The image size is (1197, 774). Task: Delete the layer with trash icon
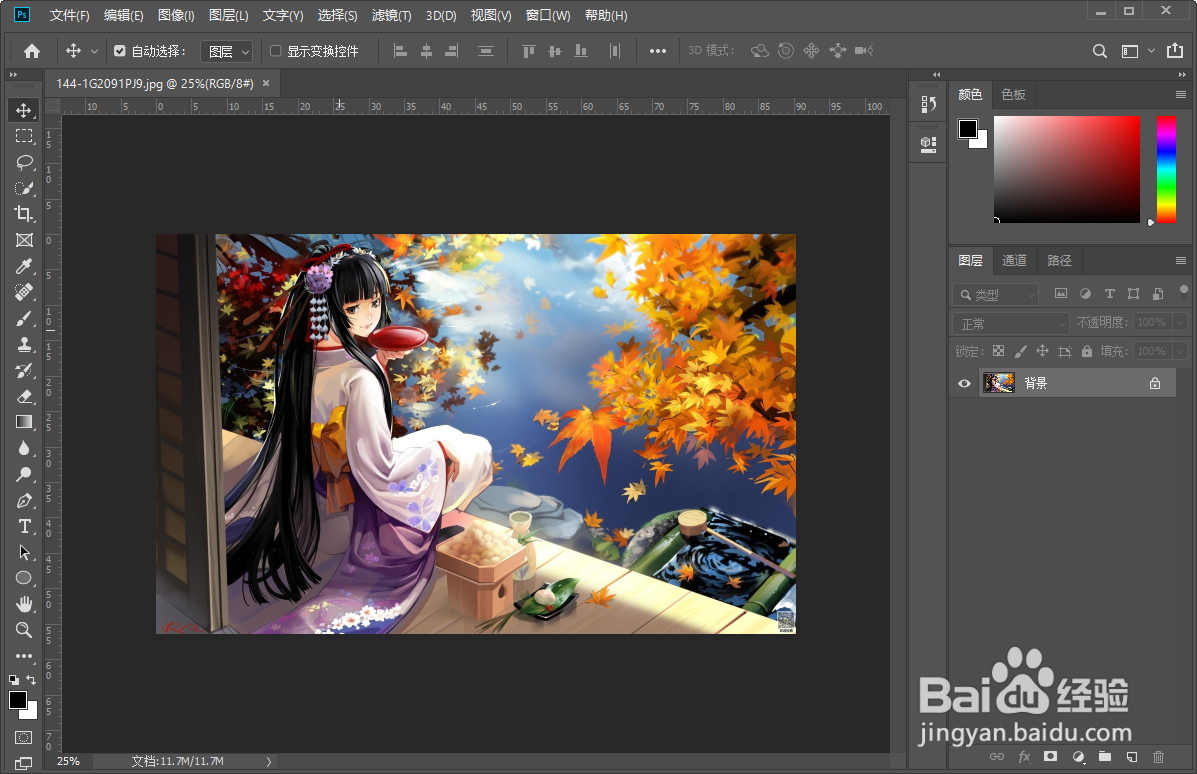1158,757
